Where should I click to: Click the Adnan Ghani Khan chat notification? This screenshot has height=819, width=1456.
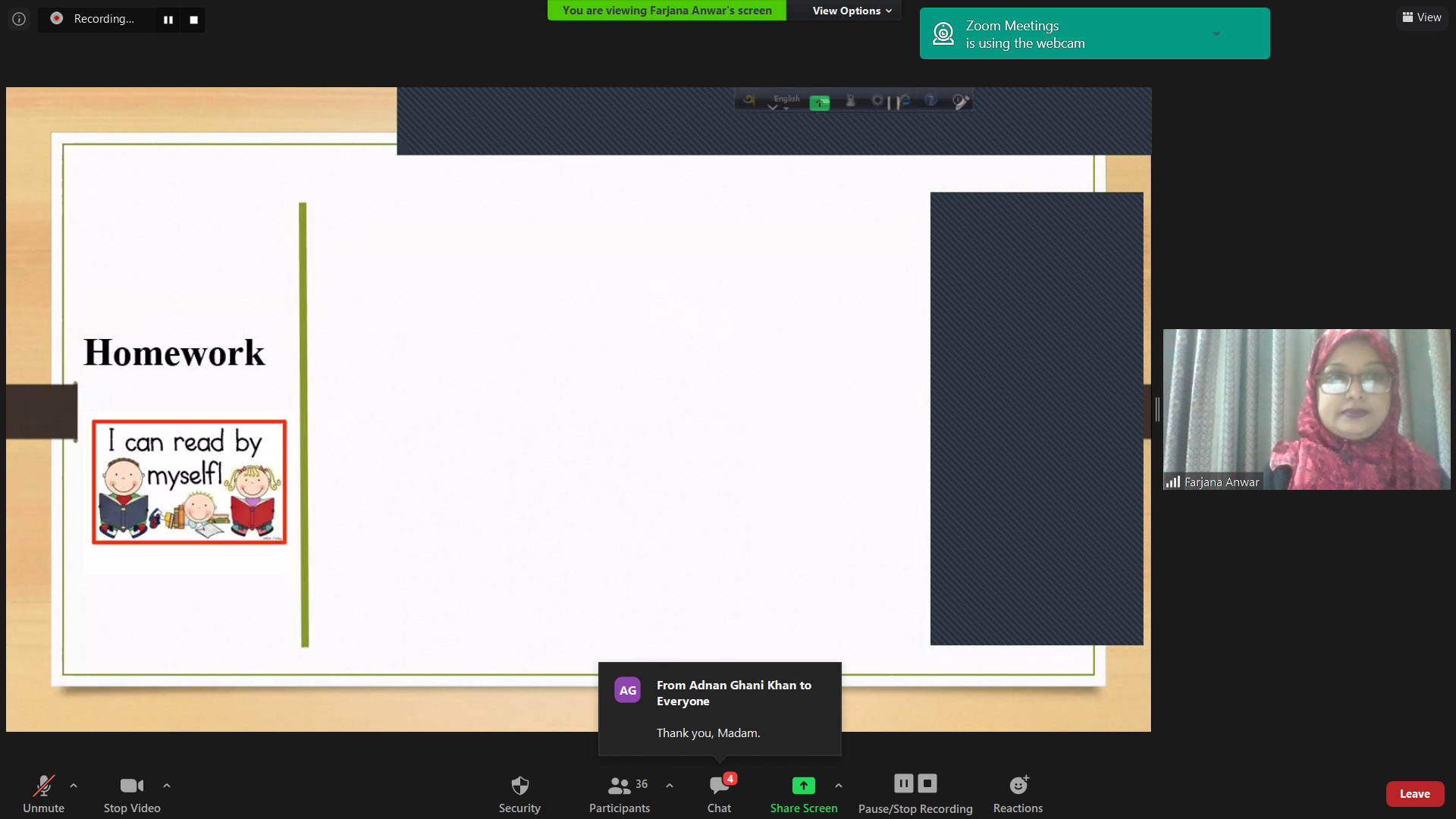[720, 708]
